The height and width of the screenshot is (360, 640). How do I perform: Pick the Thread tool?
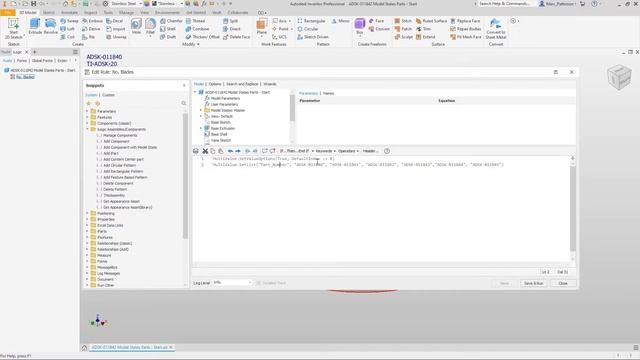tap(195, 21)
